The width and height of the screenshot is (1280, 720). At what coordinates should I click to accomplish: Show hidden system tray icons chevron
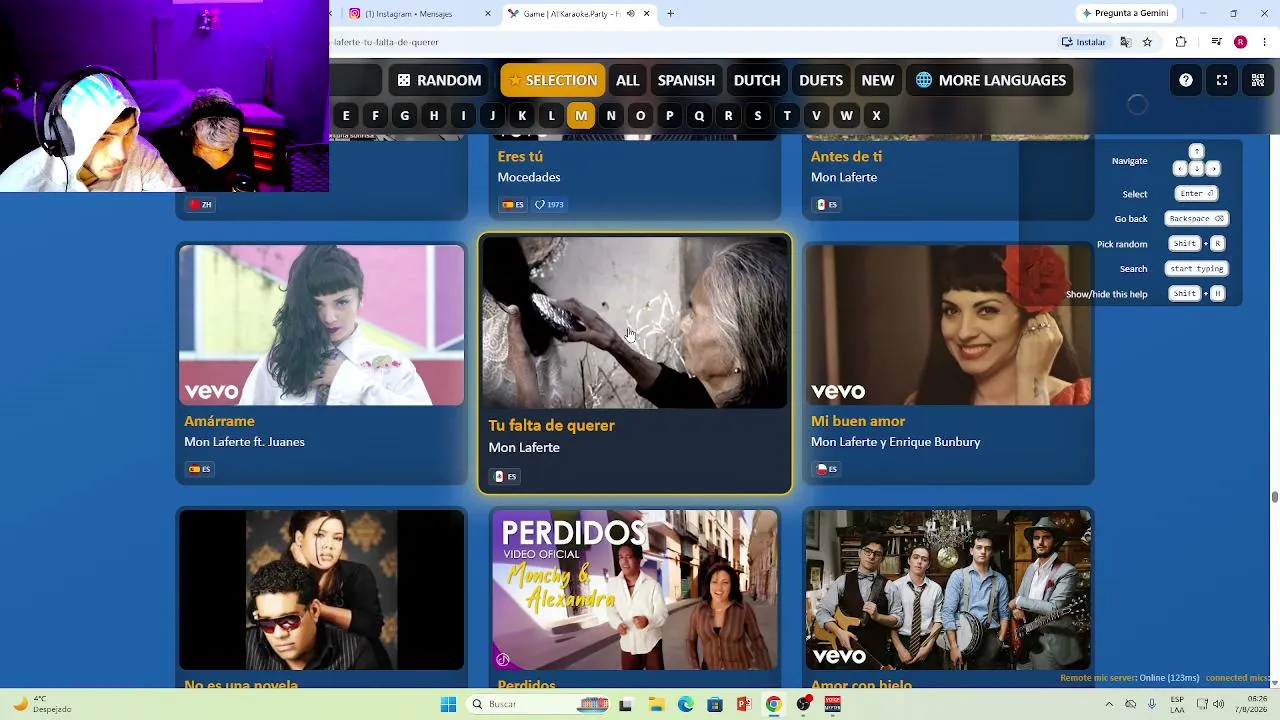pyautogui.click(x=1108, y=705)
